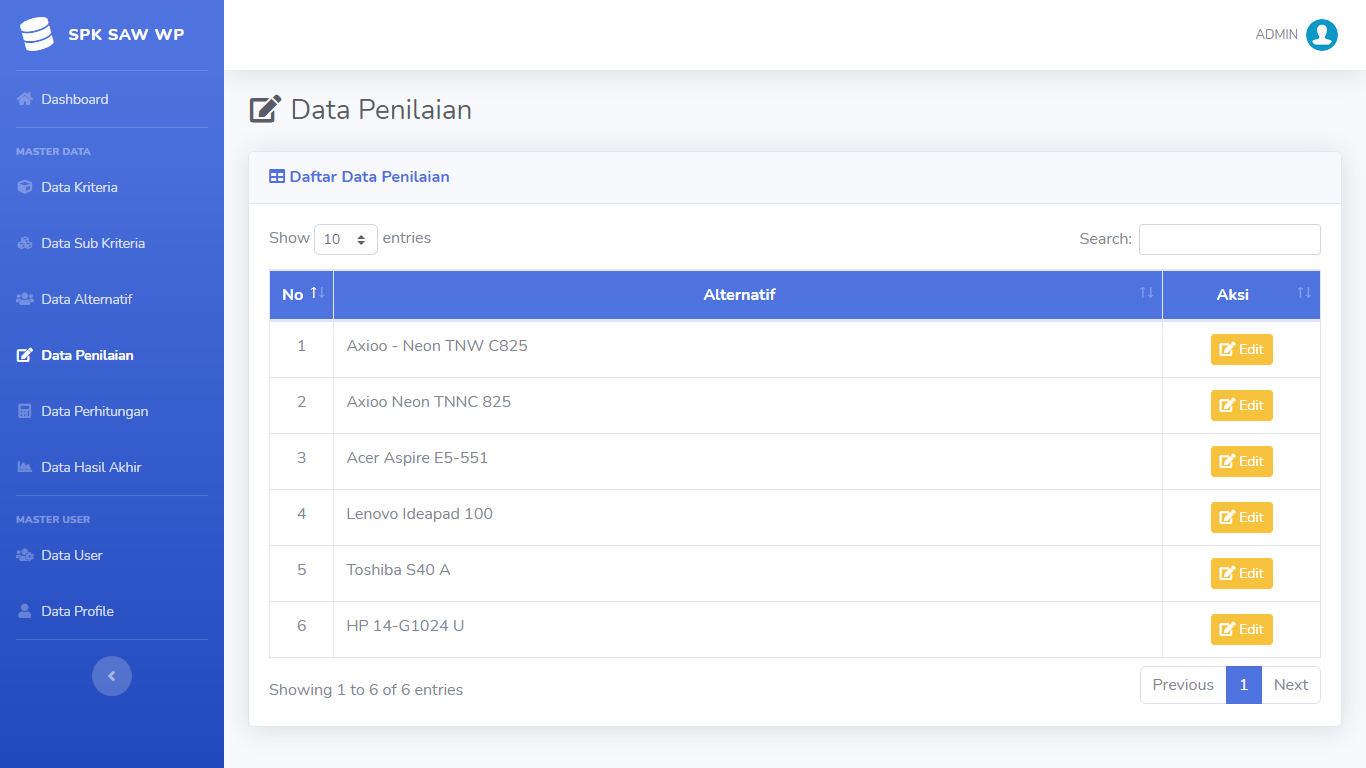Click the MASTER USER section label

[x=53, y=520]
